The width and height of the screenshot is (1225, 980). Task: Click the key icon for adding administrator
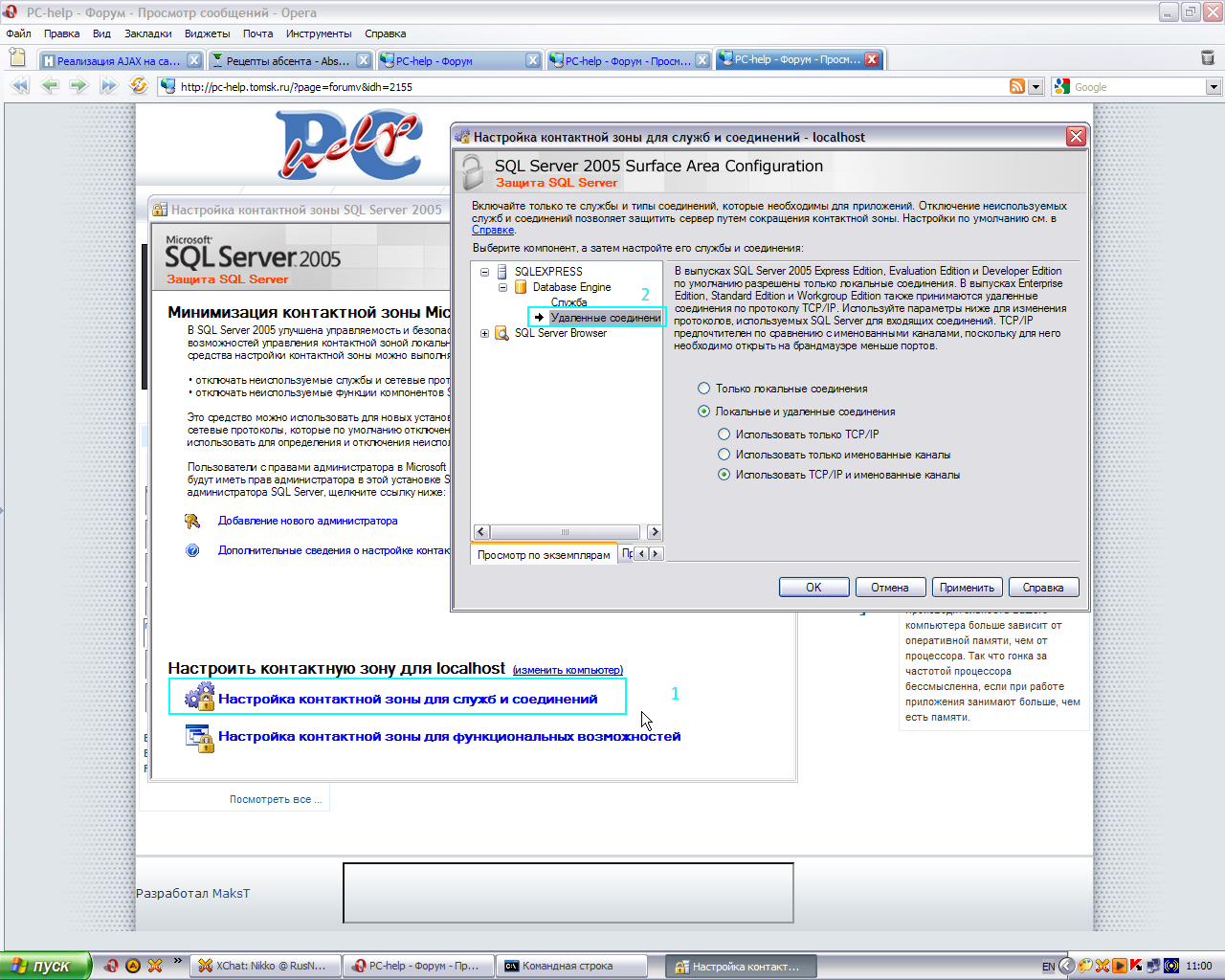[192, 521]
